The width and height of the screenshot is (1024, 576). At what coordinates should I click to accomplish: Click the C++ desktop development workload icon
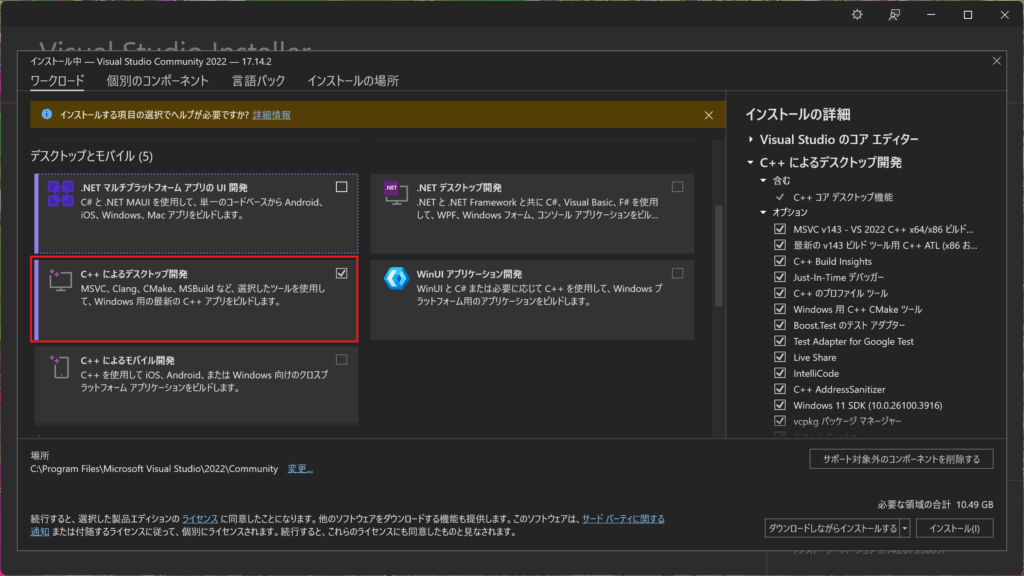click(x=60, y=280)
